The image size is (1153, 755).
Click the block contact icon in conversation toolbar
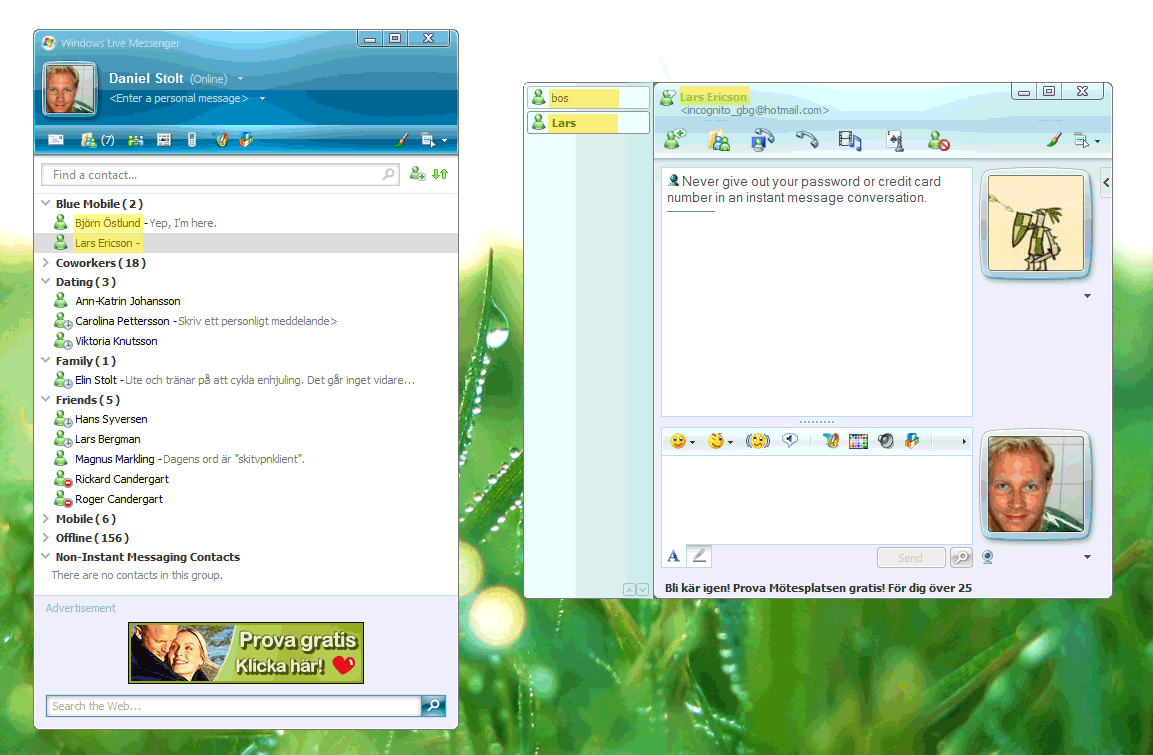(937, 141)
